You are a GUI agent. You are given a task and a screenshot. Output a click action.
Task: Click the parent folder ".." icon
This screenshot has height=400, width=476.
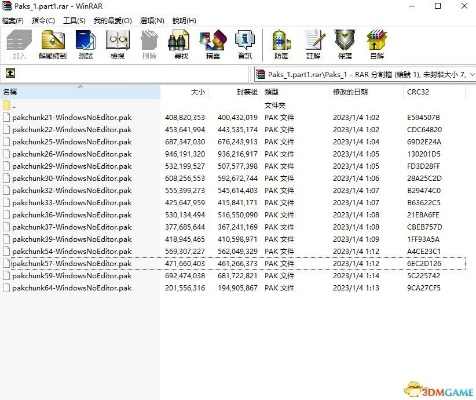(x=6, y=106)
